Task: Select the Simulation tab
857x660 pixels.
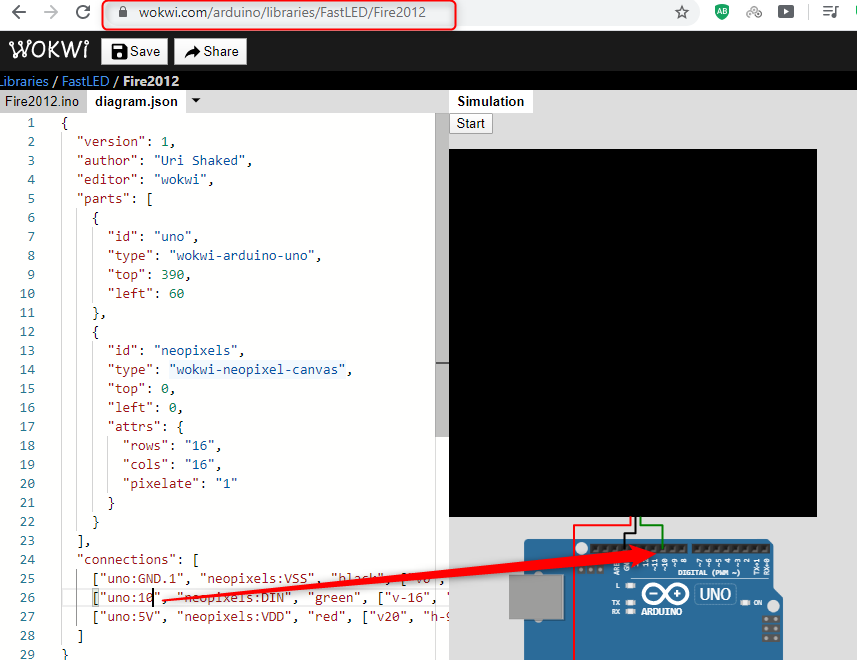Action: pos(490,101)
